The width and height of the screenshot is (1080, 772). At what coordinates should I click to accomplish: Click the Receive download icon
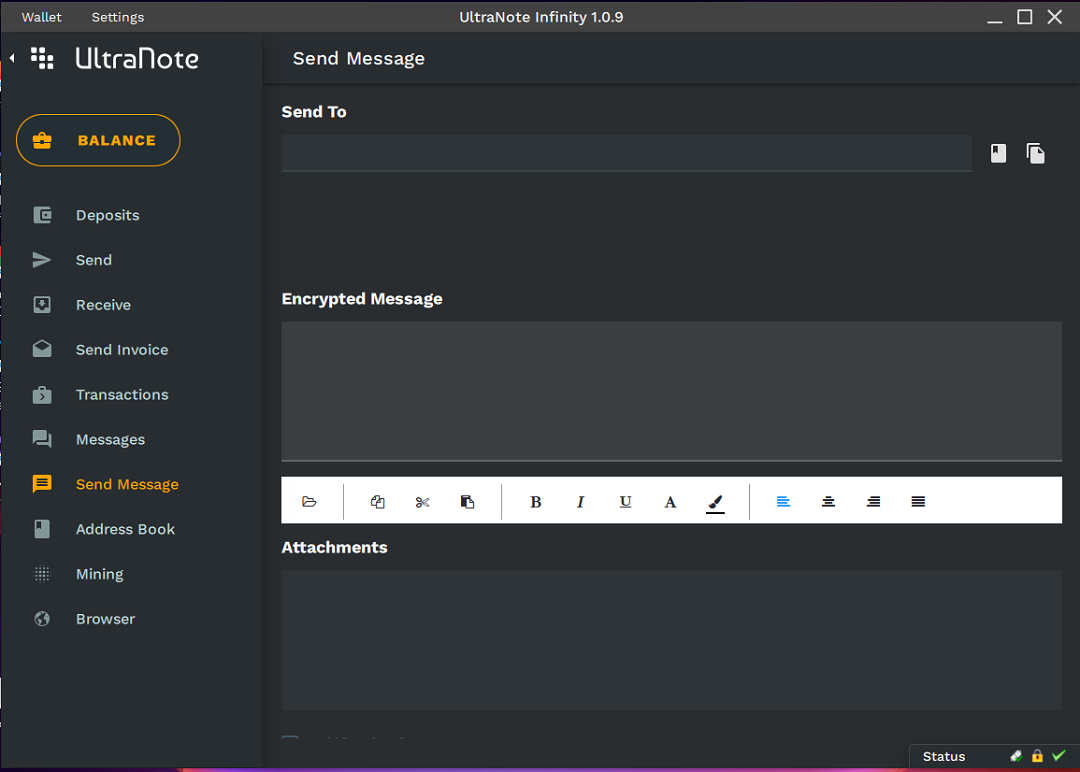pos(42,305)
